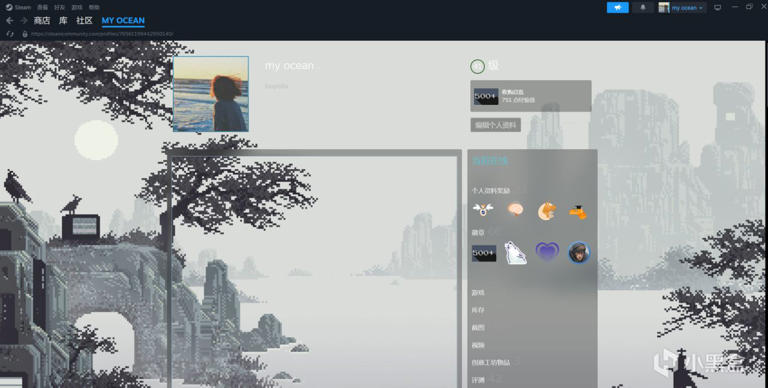Open the 好友 menu

coord(59,7)
